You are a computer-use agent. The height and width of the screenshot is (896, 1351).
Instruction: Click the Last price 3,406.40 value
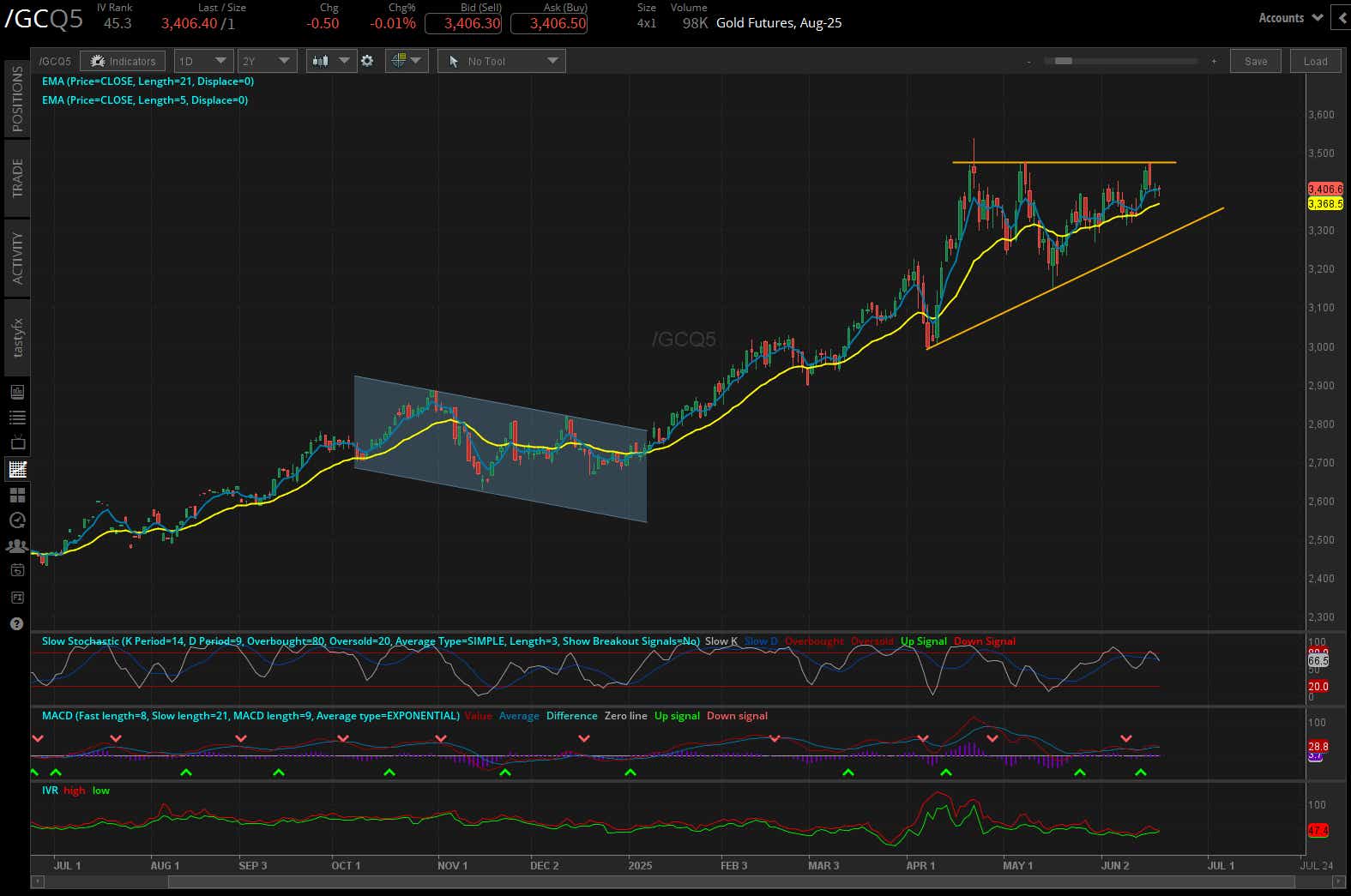(189, 23)
